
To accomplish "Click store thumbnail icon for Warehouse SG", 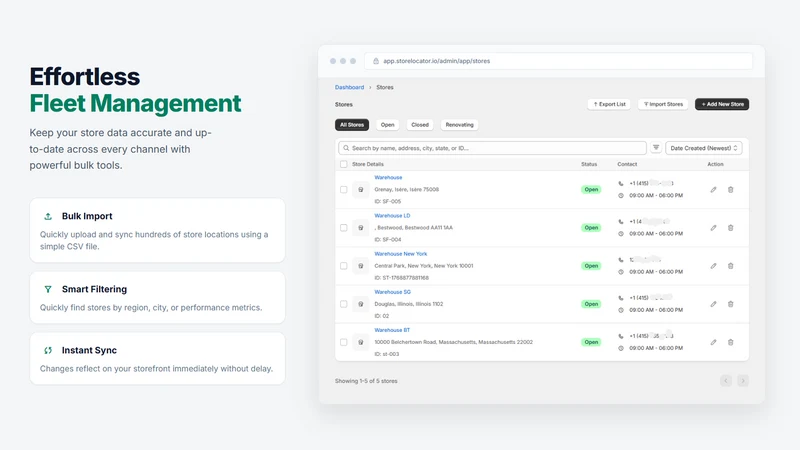I will (361, 304).
